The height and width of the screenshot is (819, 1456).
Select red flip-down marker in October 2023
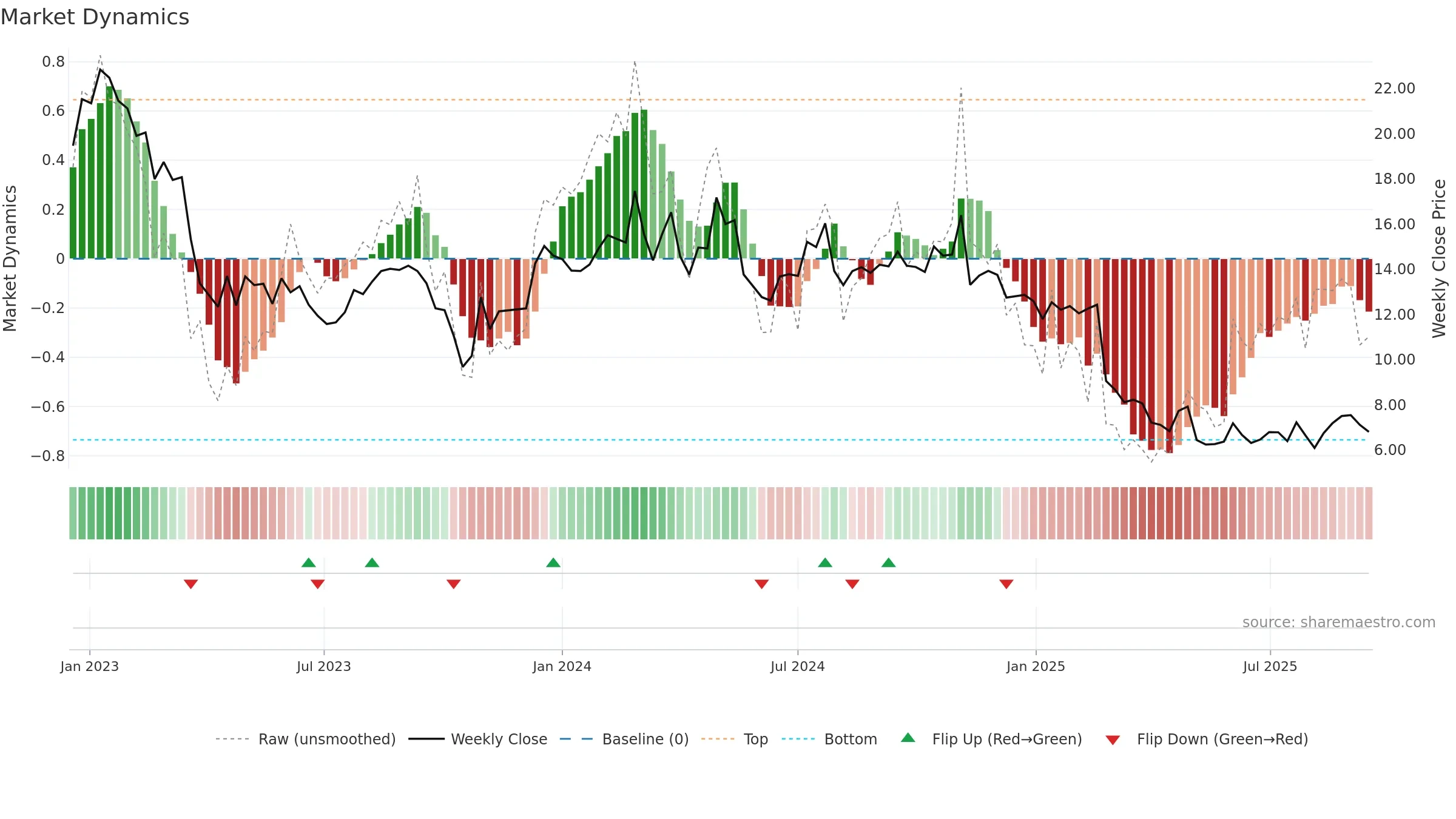pyautogui.click(x=454, y=584)
